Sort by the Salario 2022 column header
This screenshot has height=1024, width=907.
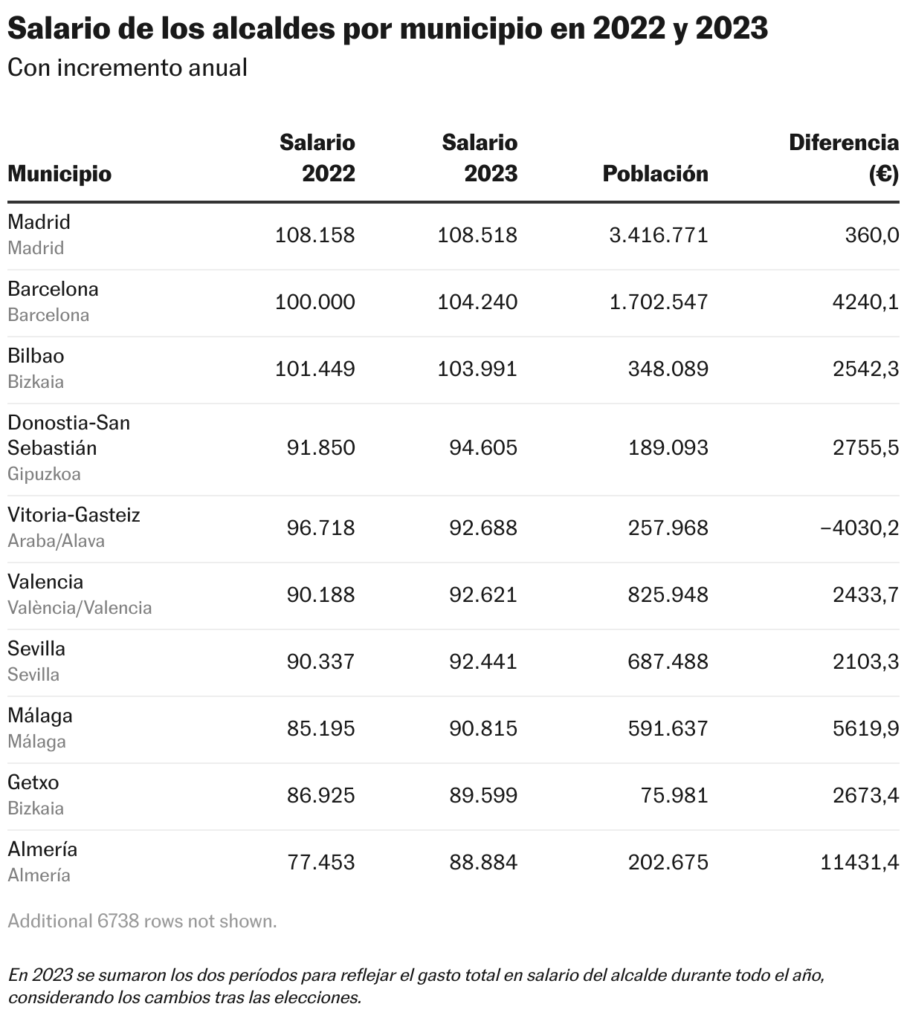[316, 158]
